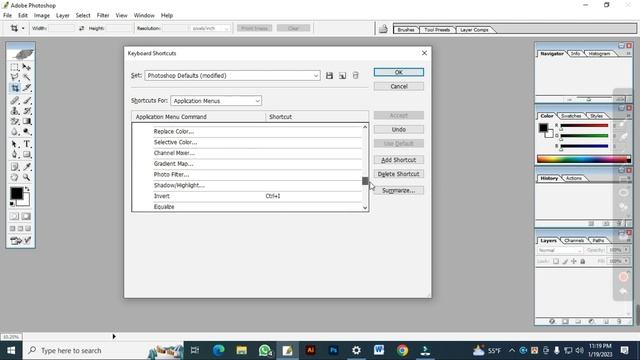Switch to the Channels tab
The image size is (640, 360).
tap(574, 240)
